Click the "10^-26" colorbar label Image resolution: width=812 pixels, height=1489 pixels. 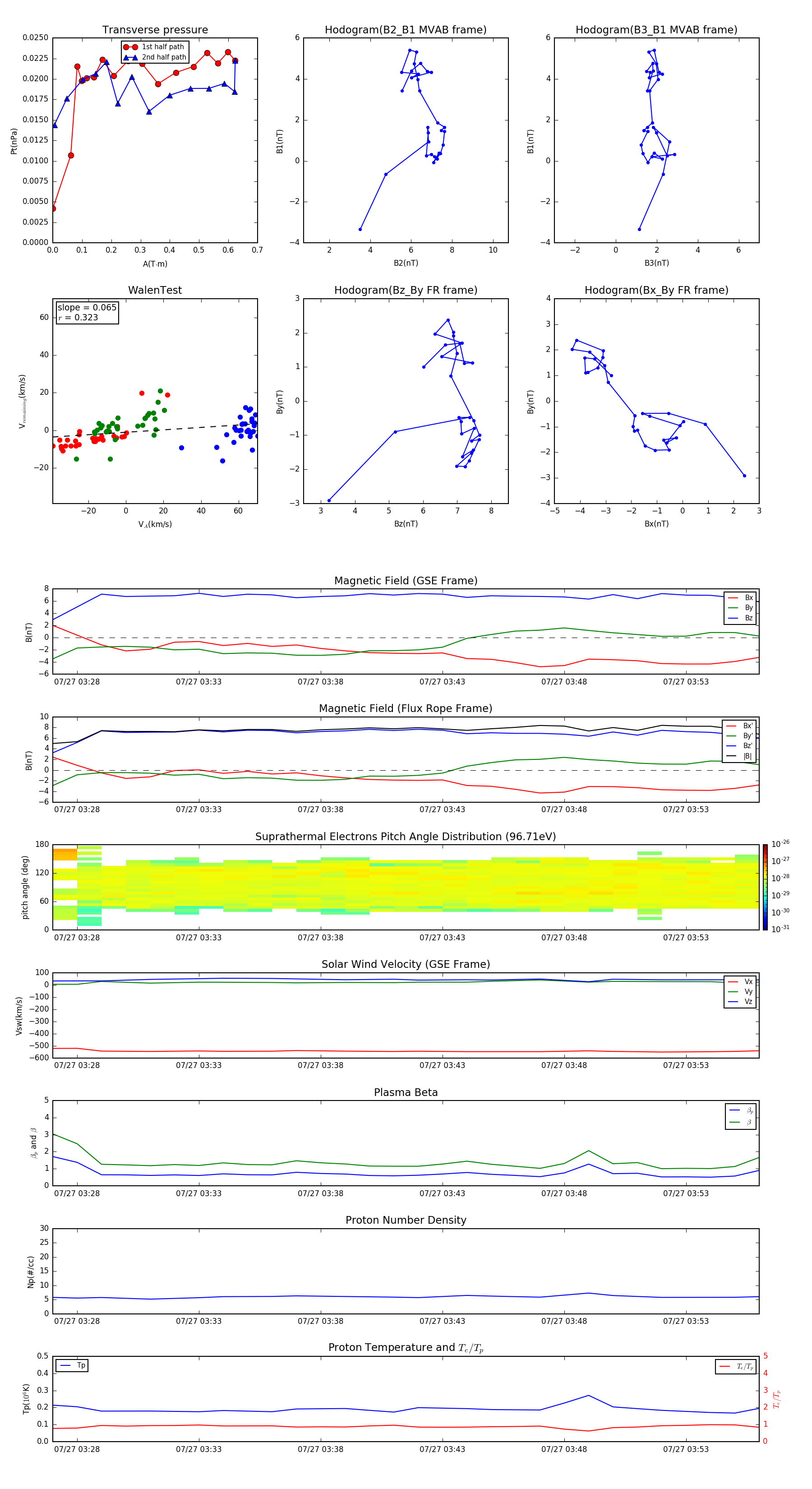[x=780, y=844]
